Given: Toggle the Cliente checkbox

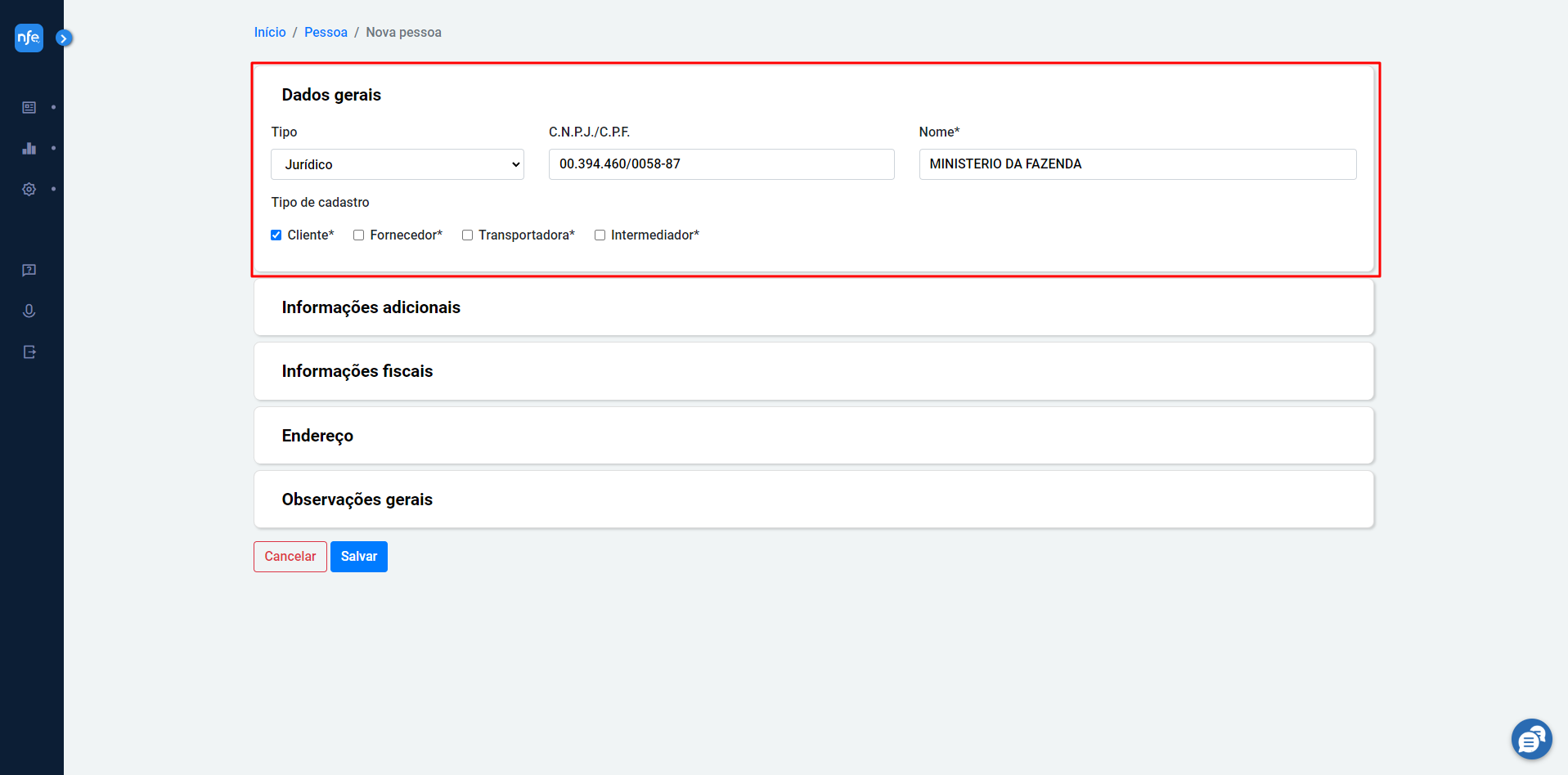Looking at the screenshot, I should (x=276, y=235).
